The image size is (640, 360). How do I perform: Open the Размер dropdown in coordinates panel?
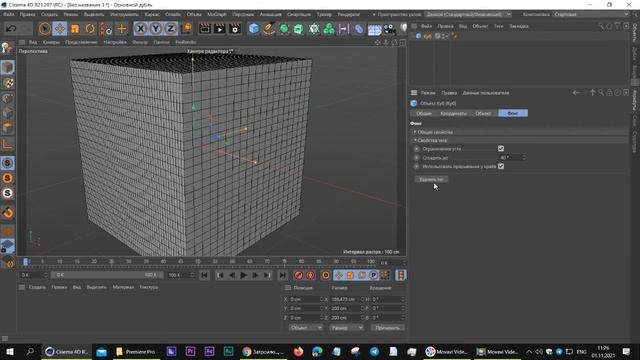click(x=346, y=328)
